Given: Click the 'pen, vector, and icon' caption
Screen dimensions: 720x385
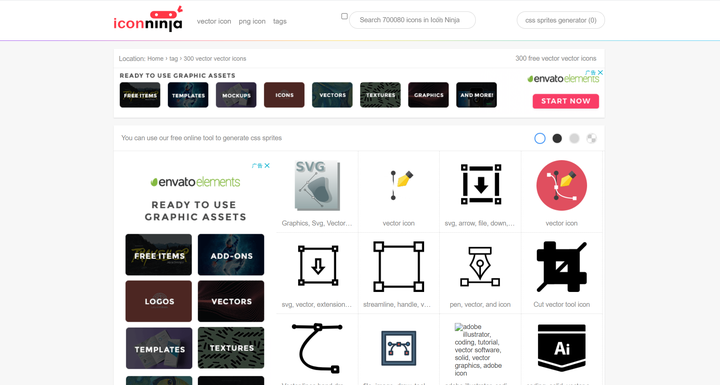Looking at the screenshot, I should point(480,305).
